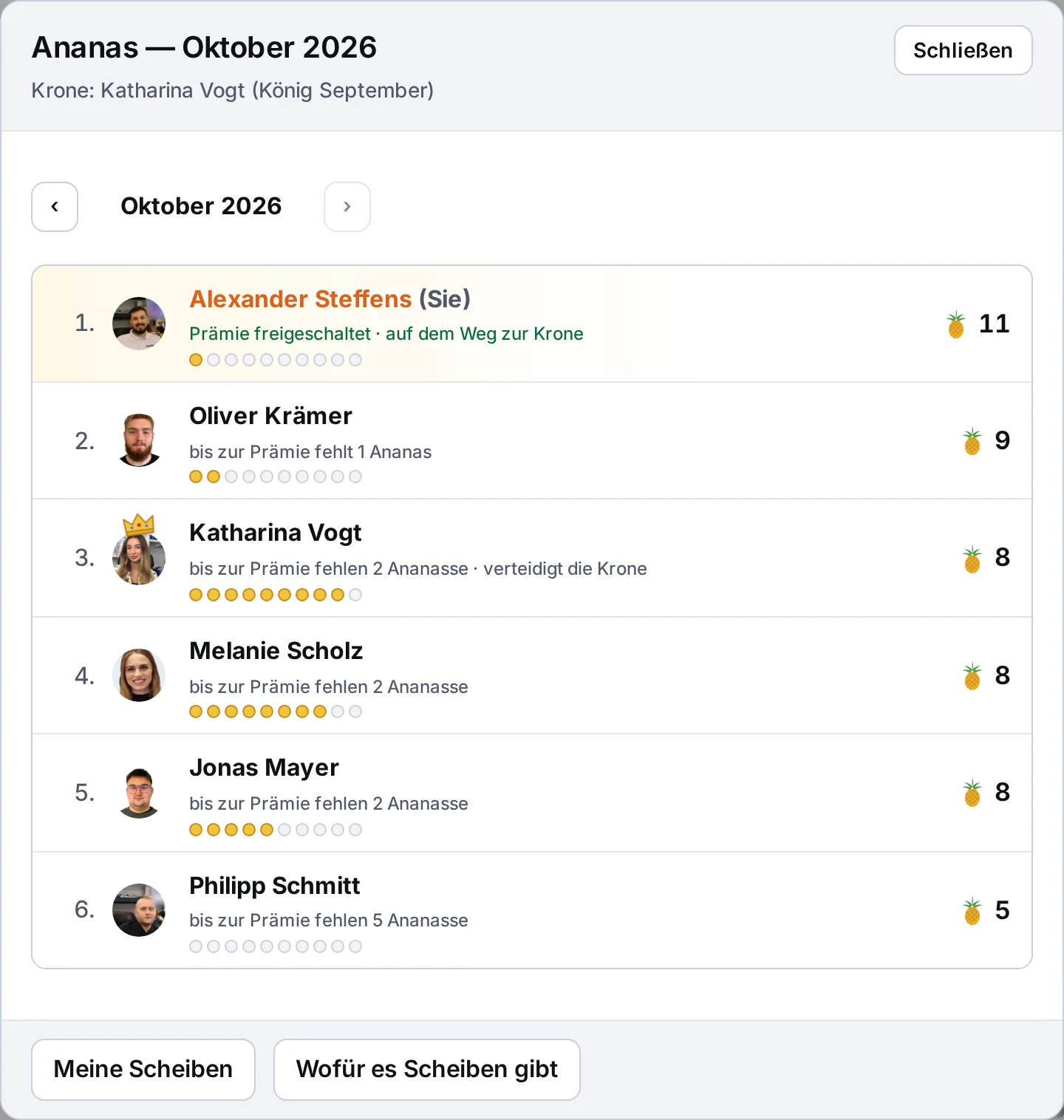1064x1120 pixels.
Task: Select the name Alexander Steffens (Sie)
Action: coord(330,299)
